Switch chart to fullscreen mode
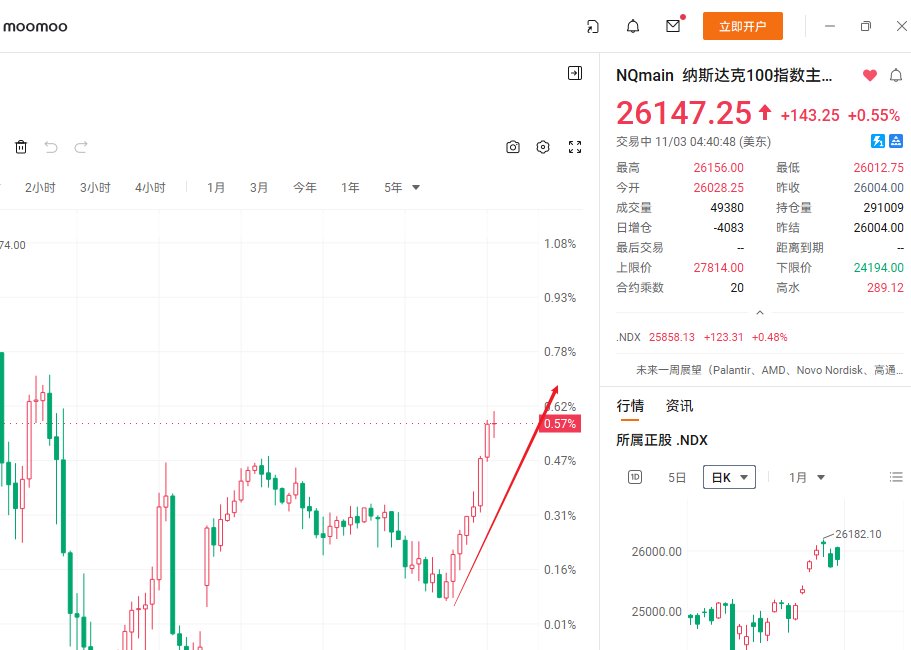 (575, 147)
